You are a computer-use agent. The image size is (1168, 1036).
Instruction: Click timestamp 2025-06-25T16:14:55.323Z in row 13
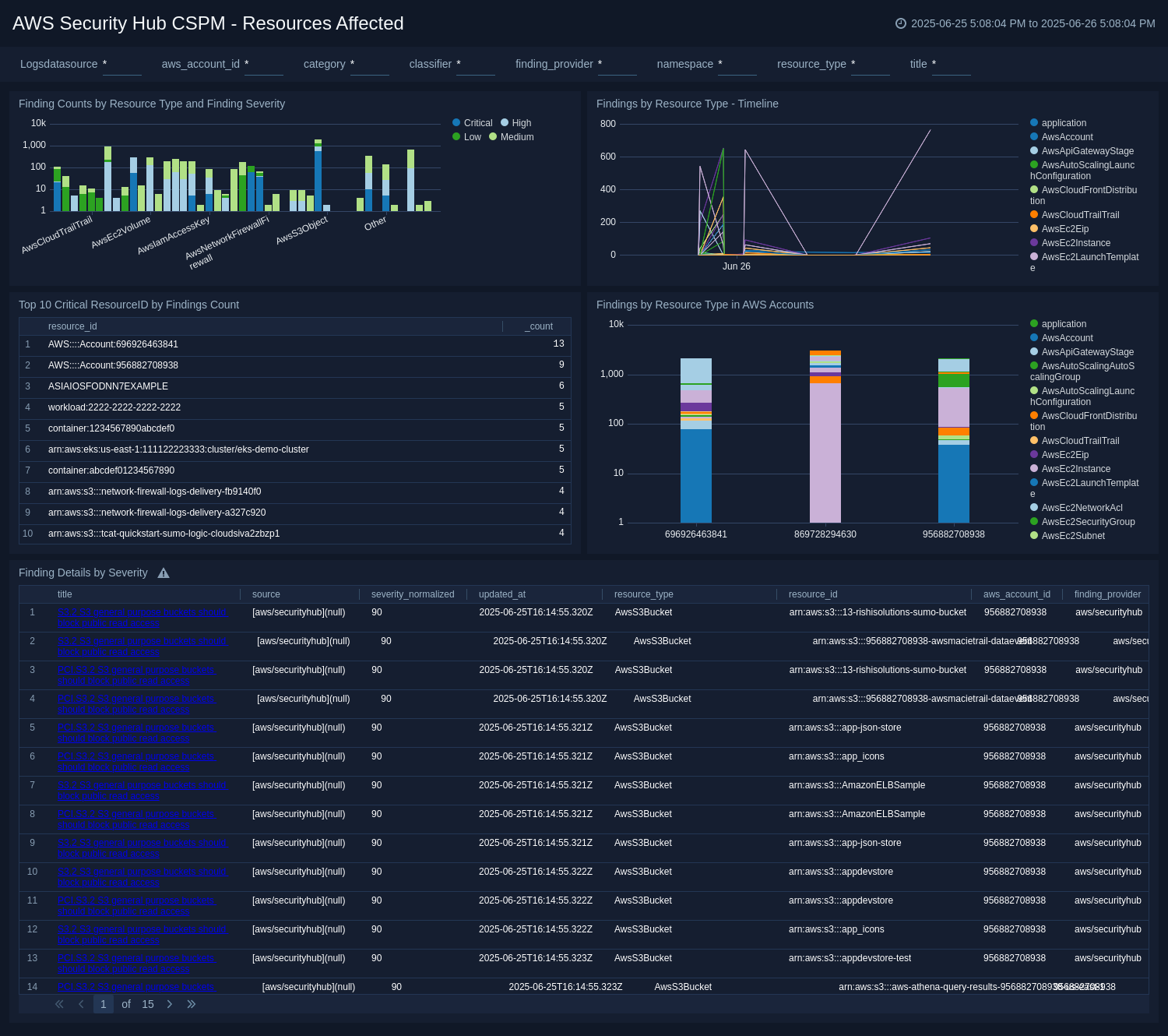(536, 958)
